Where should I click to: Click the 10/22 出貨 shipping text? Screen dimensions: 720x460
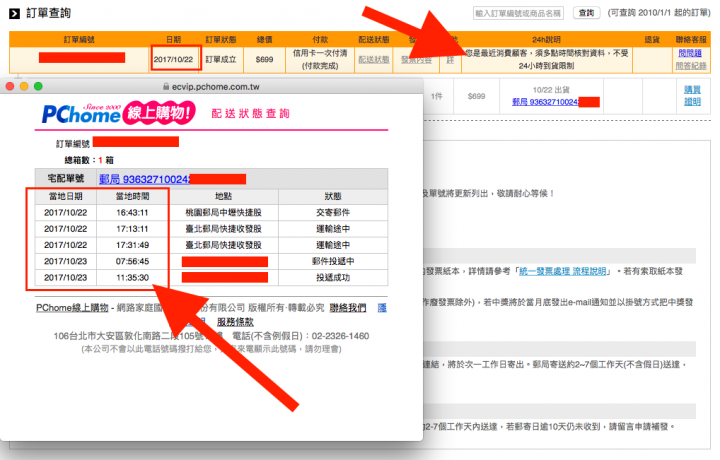click(x=551, y=90)
